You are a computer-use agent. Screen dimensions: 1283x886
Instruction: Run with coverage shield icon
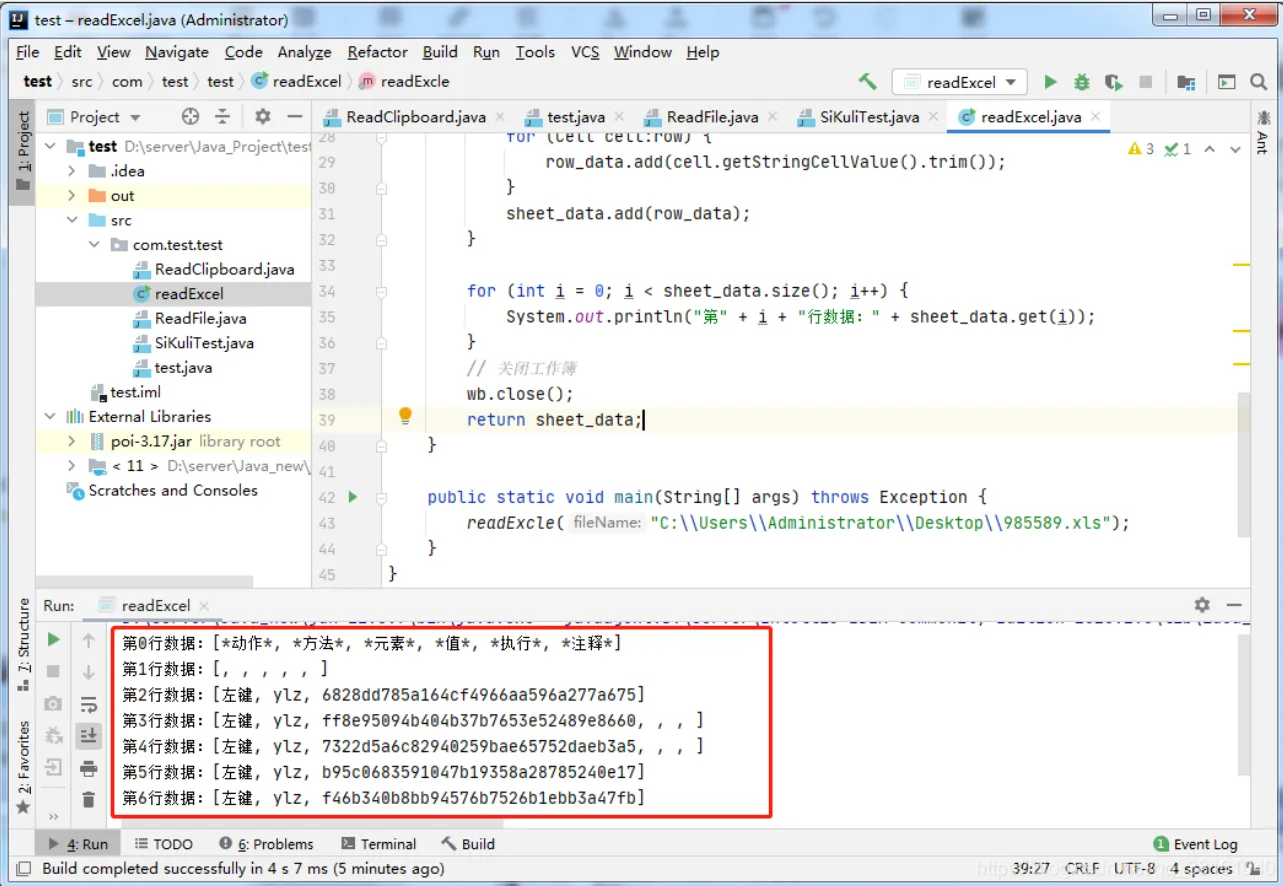point(1113,82)
